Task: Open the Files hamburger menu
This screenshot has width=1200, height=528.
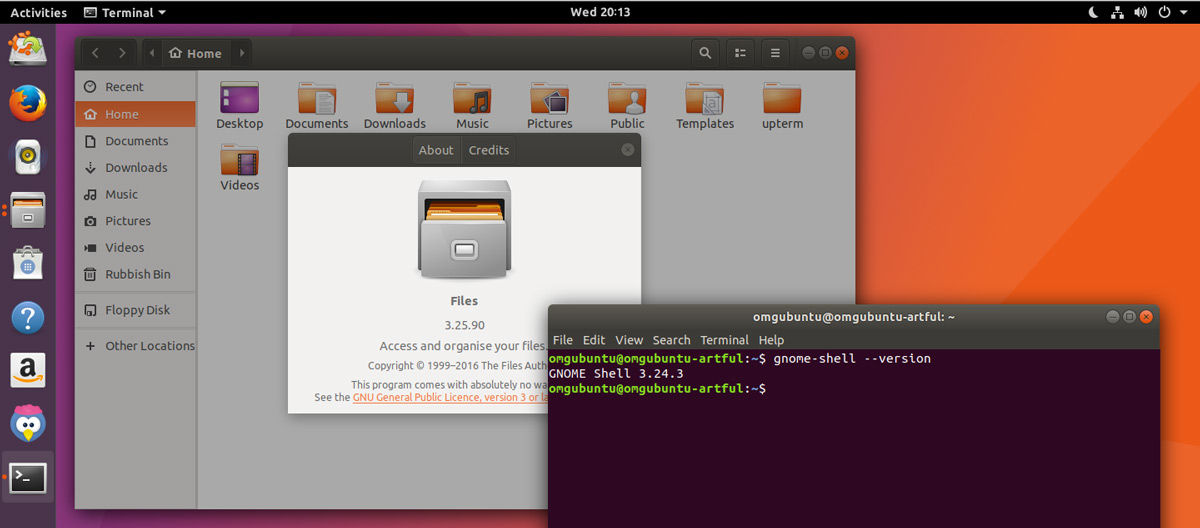Action: [773, 53]
